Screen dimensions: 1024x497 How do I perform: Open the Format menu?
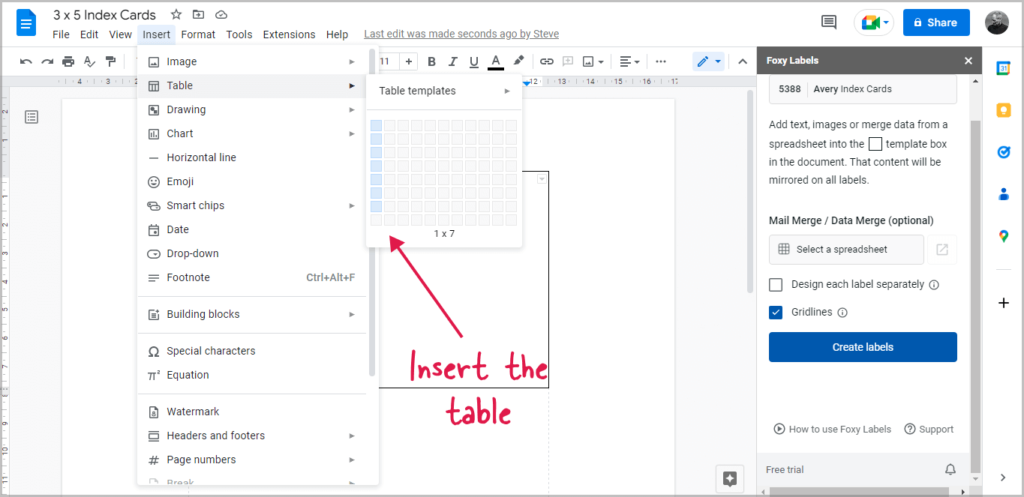pyautogui.click(x=198, y=35)
